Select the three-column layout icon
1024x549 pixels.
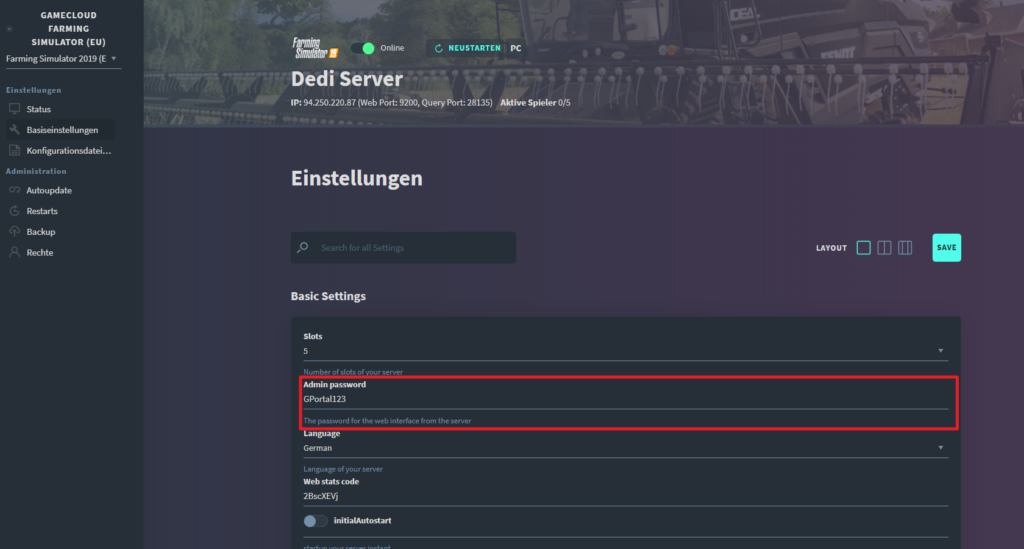[x=905, y=247]
